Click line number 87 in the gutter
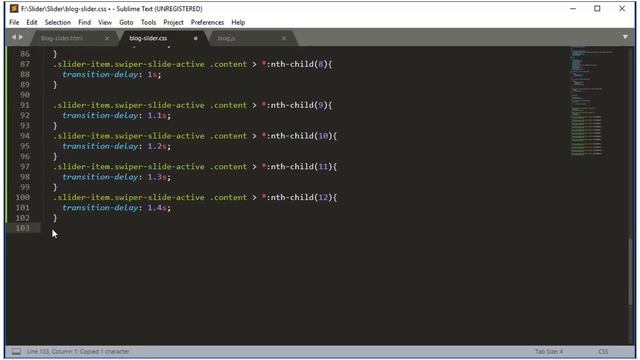Image resolution: width=640 pixels, height=360 pixels. coord(24,64)
